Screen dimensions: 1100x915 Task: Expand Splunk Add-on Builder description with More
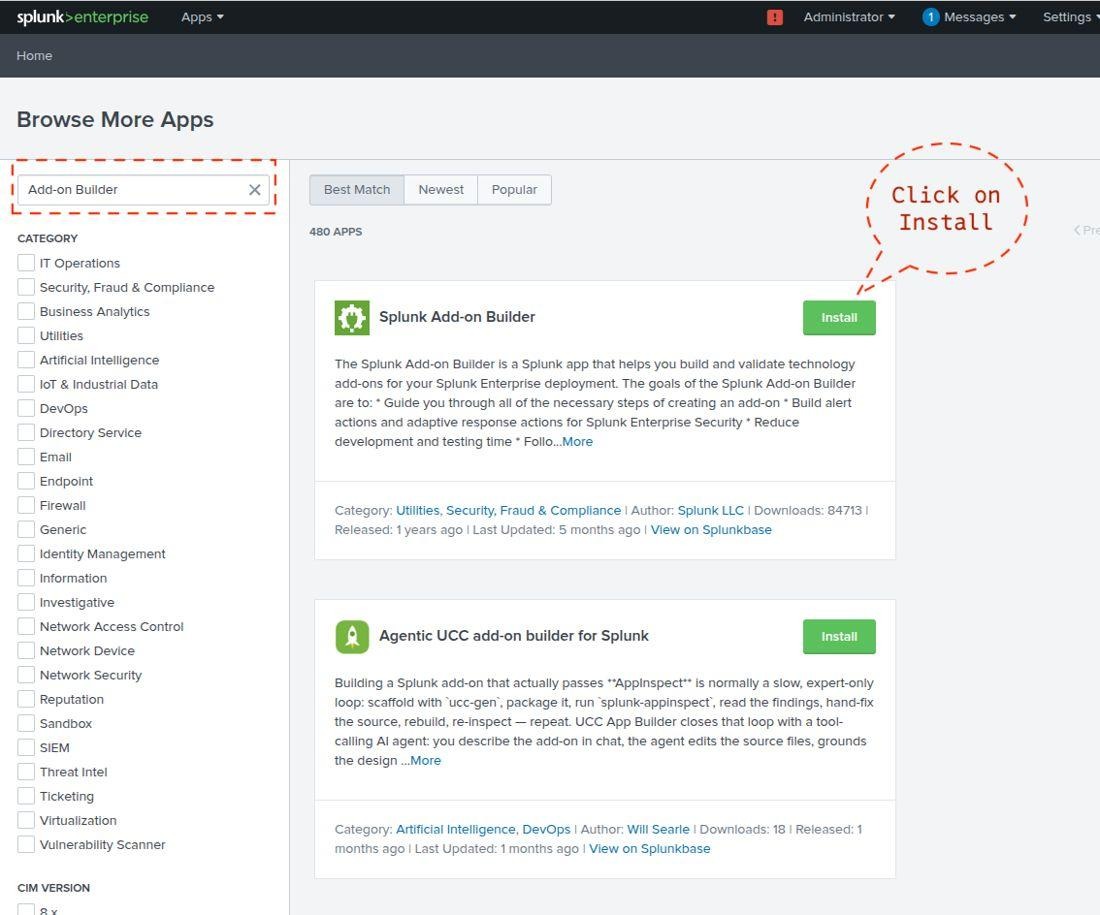577,441
